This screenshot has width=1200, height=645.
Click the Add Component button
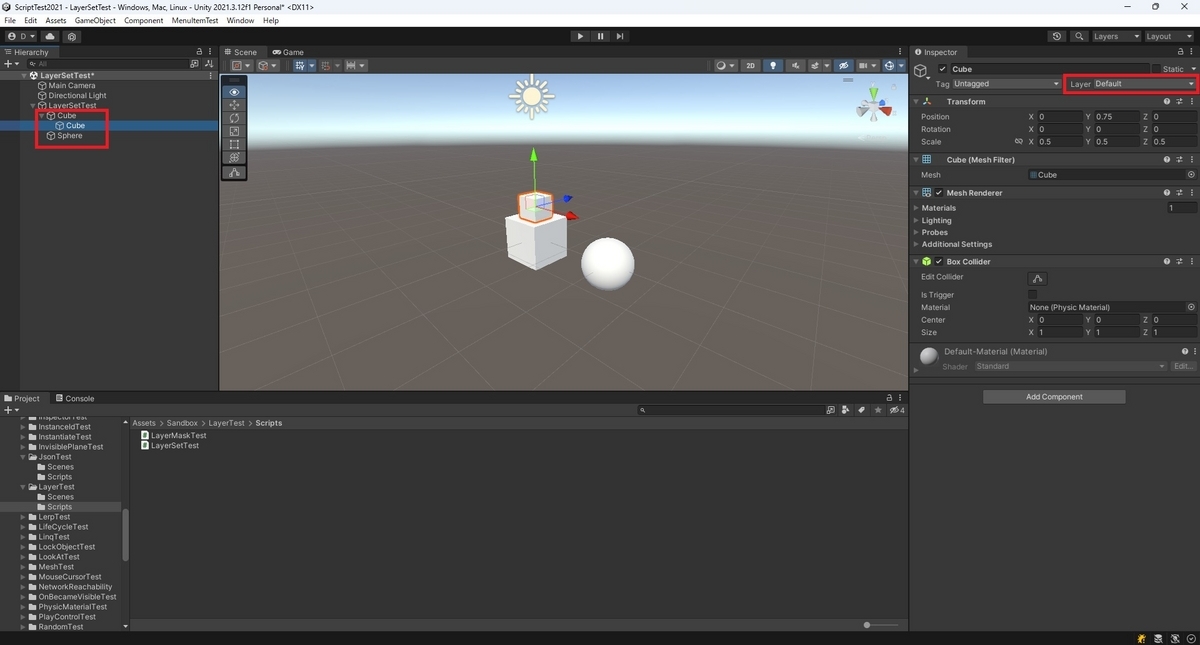(x=1053, y=396)
